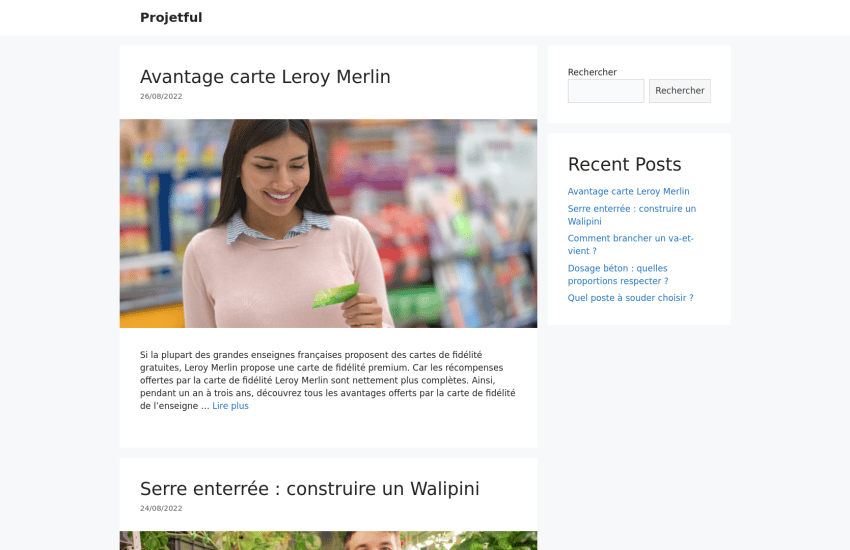Click the 24/08/2022 post date
The height and width of the screenshot is (550, 850).
[x=161, y=508]
